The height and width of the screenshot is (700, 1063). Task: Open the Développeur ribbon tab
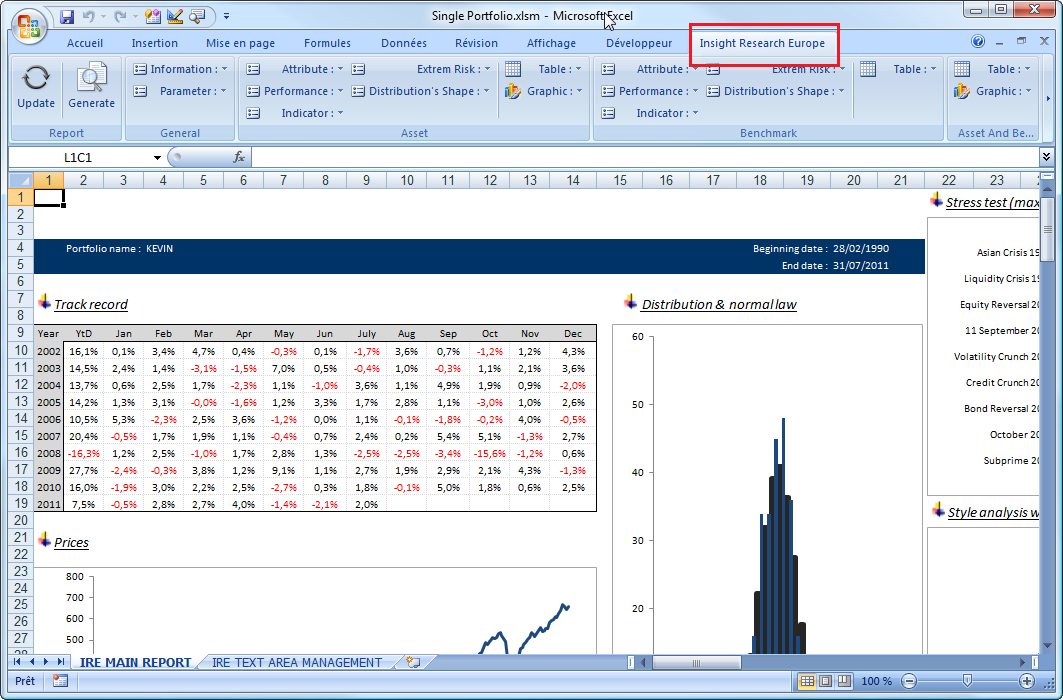click(639, 43)
